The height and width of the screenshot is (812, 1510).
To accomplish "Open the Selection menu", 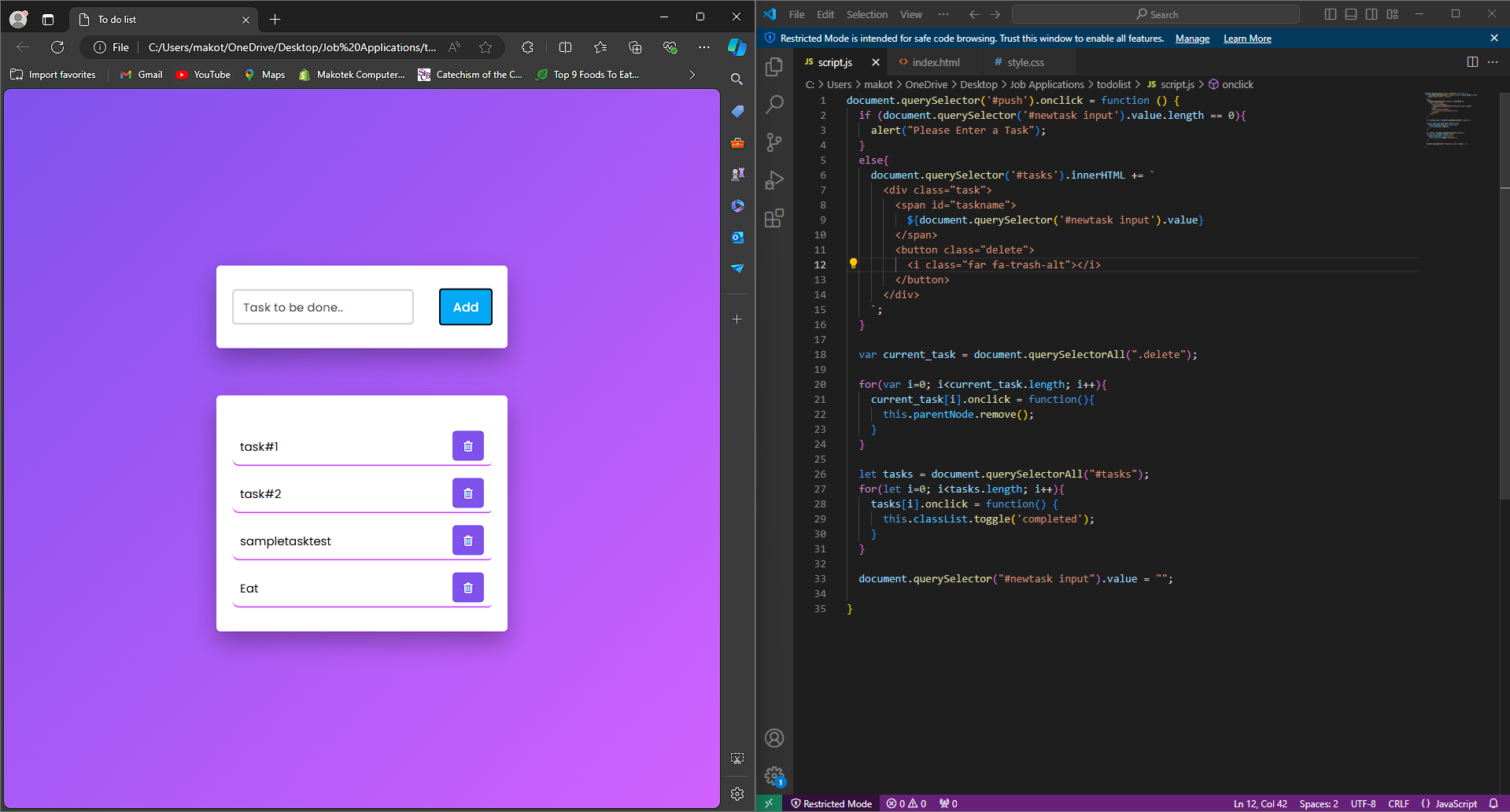I will pyautogui.click(x=866, y=14).
